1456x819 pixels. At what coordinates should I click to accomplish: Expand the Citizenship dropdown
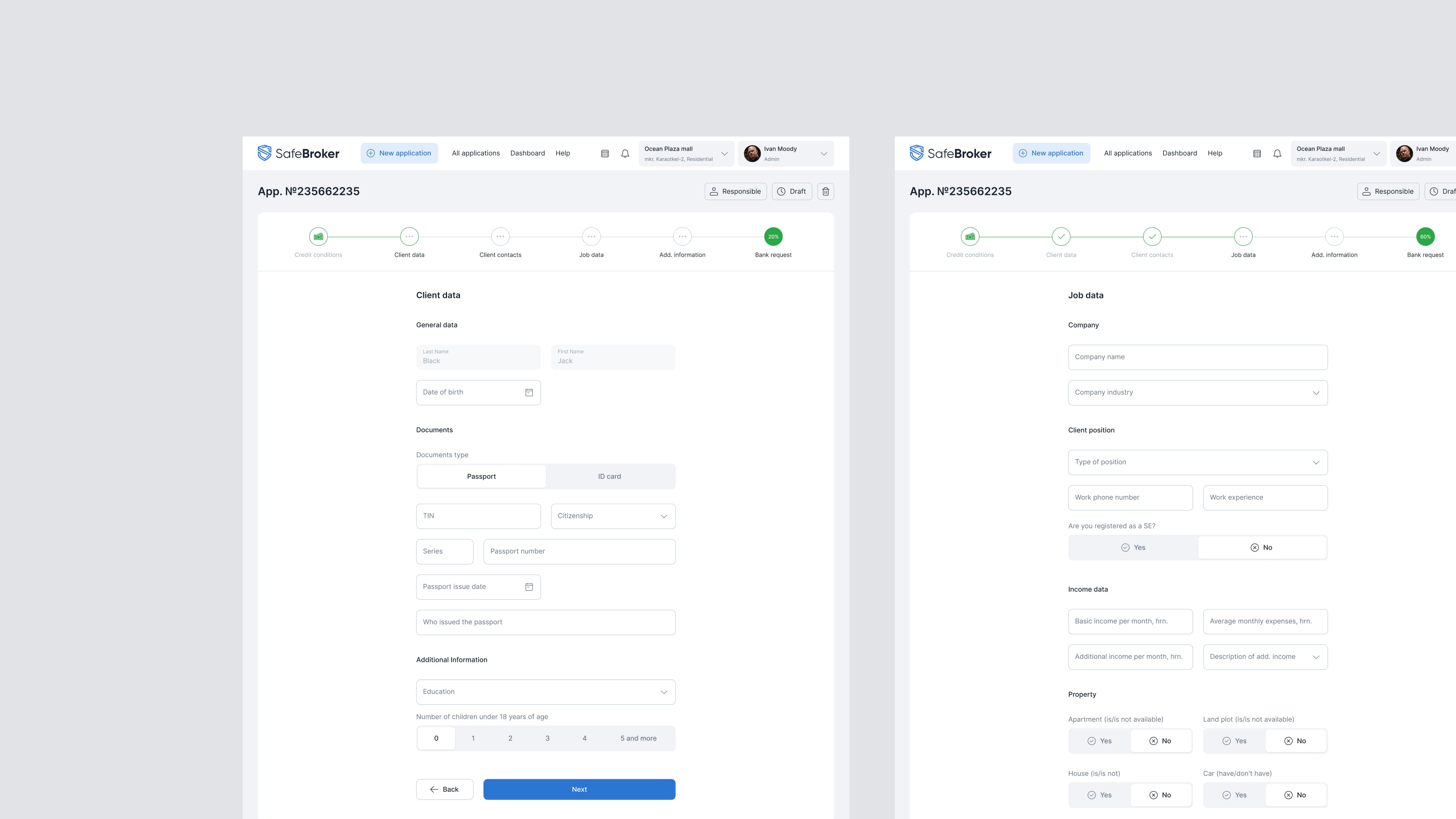tap(613, 516)
